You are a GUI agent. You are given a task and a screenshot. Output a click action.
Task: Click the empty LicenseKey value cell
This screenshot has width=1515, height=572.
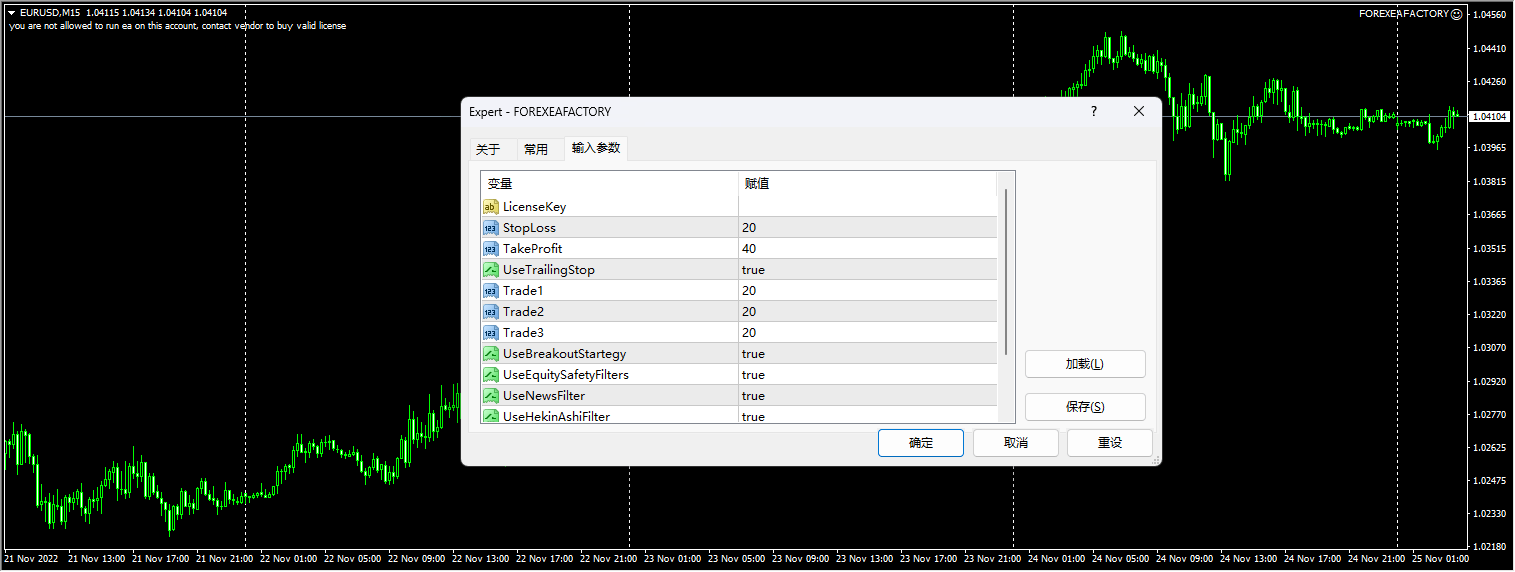coord(868,207)
